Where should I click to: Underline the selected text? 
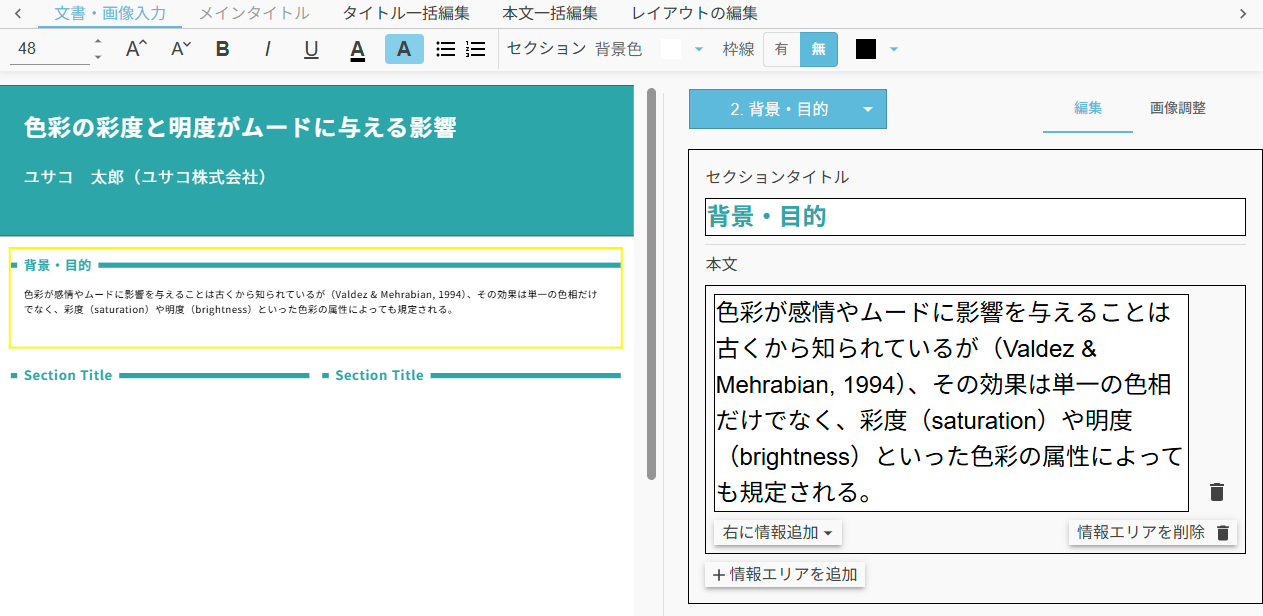[x=311, y=49]
